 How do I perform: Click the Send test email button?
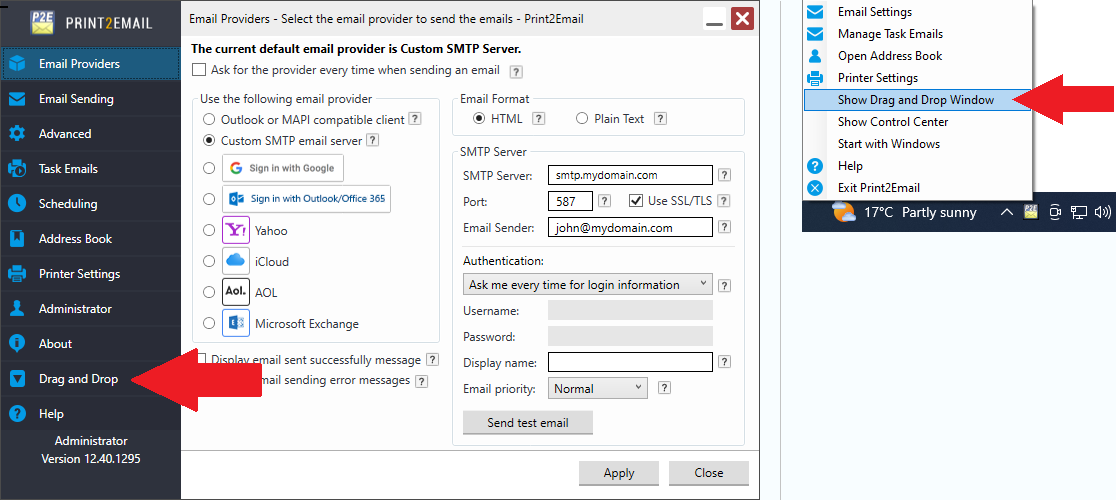(x=528, y=423)
